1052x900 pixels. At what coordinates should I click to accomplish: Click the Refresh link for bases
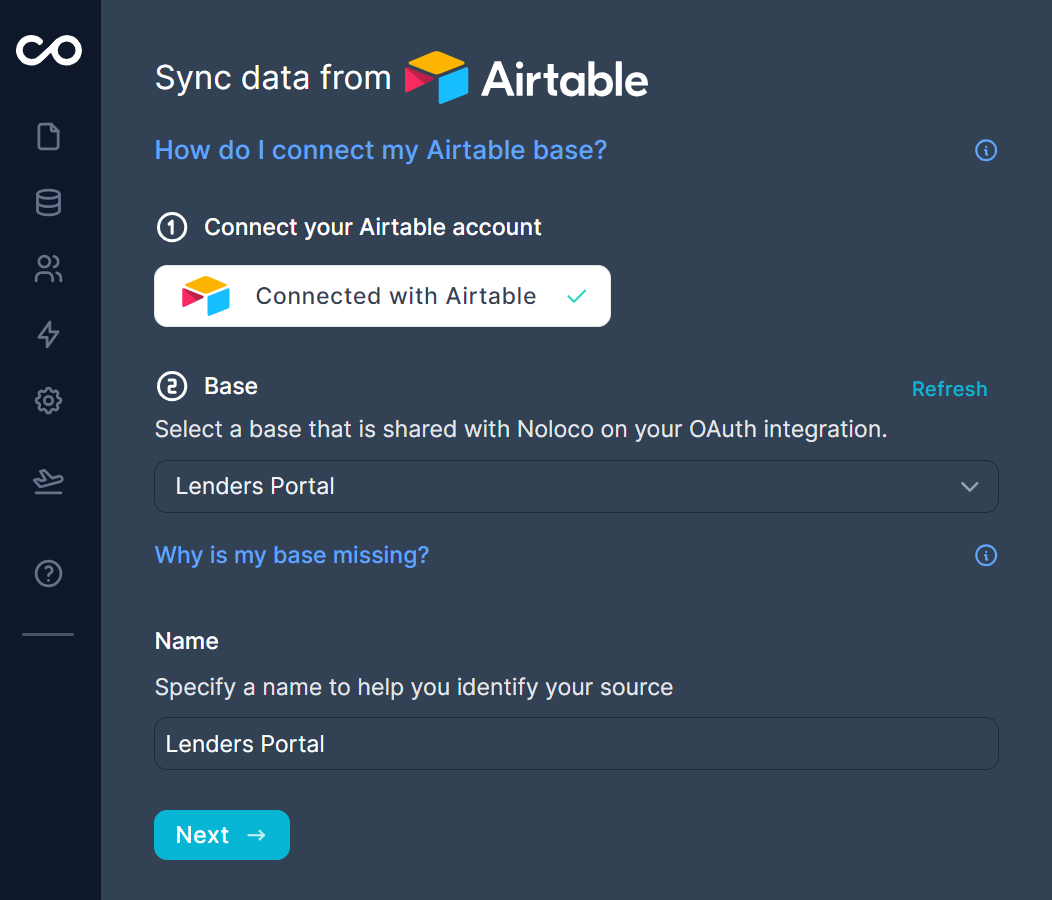click(949, 389)
